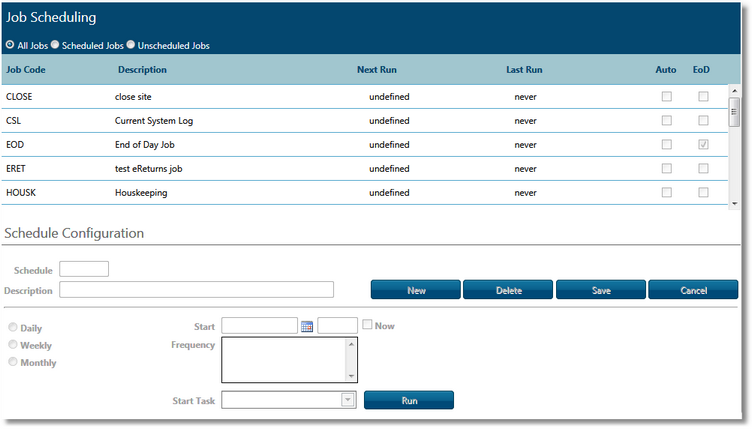Choose the Daily schedule option

(13, 327)
